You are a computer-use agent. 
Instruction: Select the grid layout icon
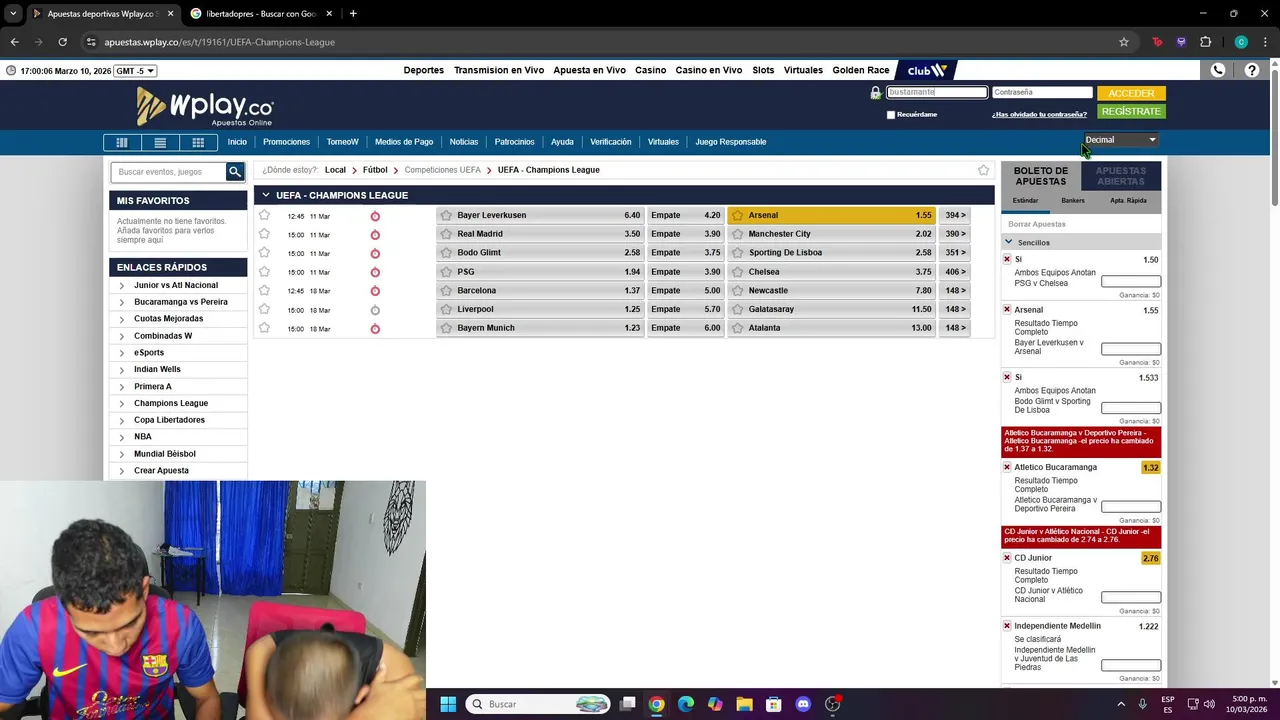tap(198, 142)
